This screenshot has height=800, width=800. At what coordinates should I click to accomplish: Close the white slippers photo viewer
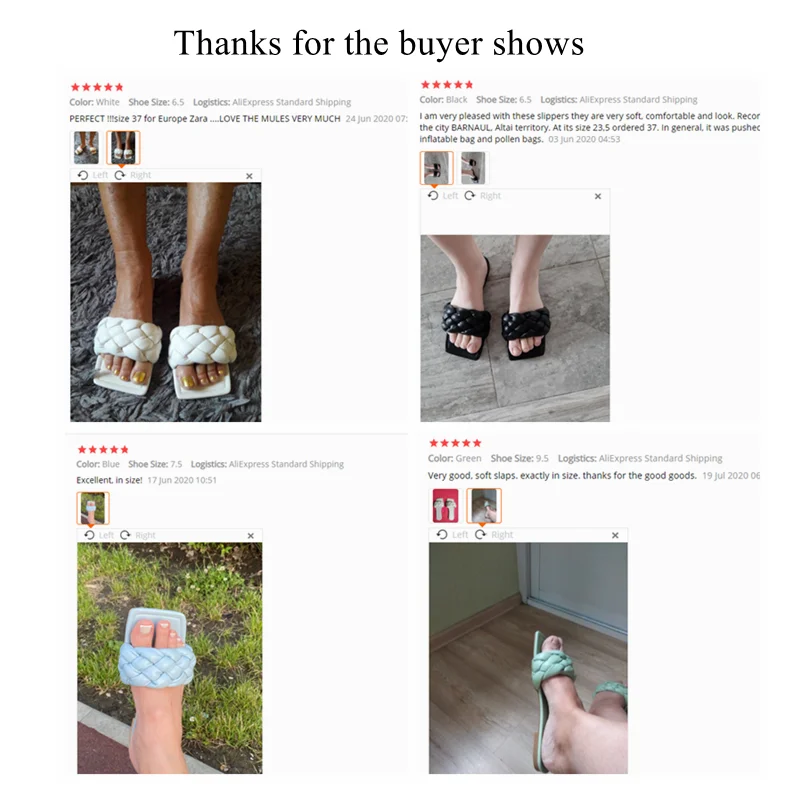[x=249, y=176]
